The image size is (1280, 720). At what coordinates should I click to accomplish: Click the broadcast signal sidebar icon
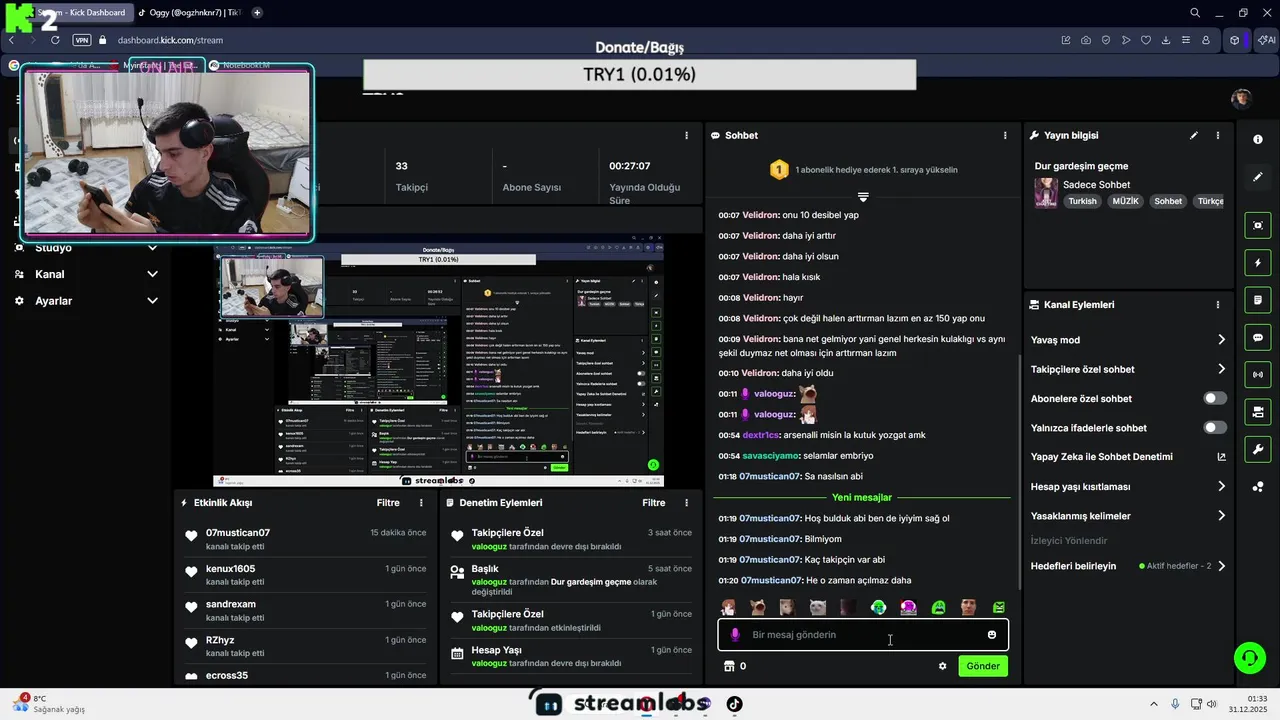click(x=1258, y=375)
